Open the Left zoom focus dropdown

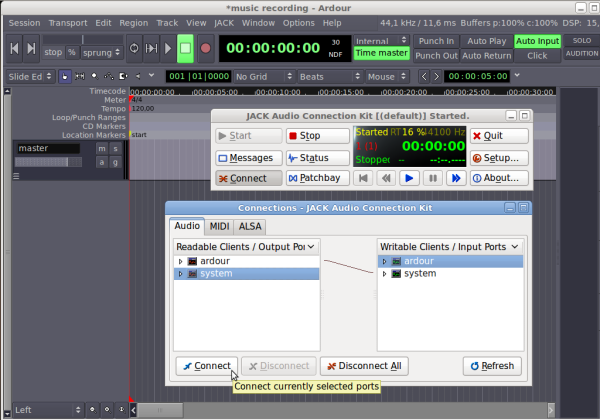pos(48,410)
